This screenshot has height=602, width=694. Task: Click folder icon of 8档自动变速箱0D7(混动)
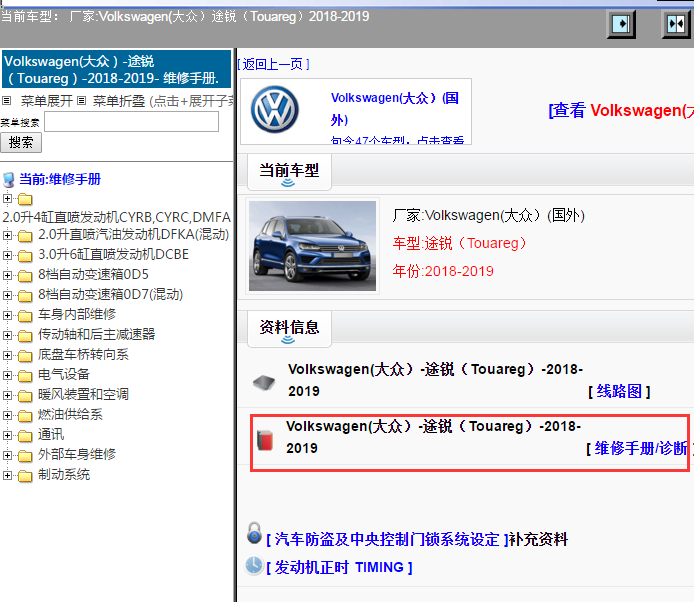pos(25,296)
